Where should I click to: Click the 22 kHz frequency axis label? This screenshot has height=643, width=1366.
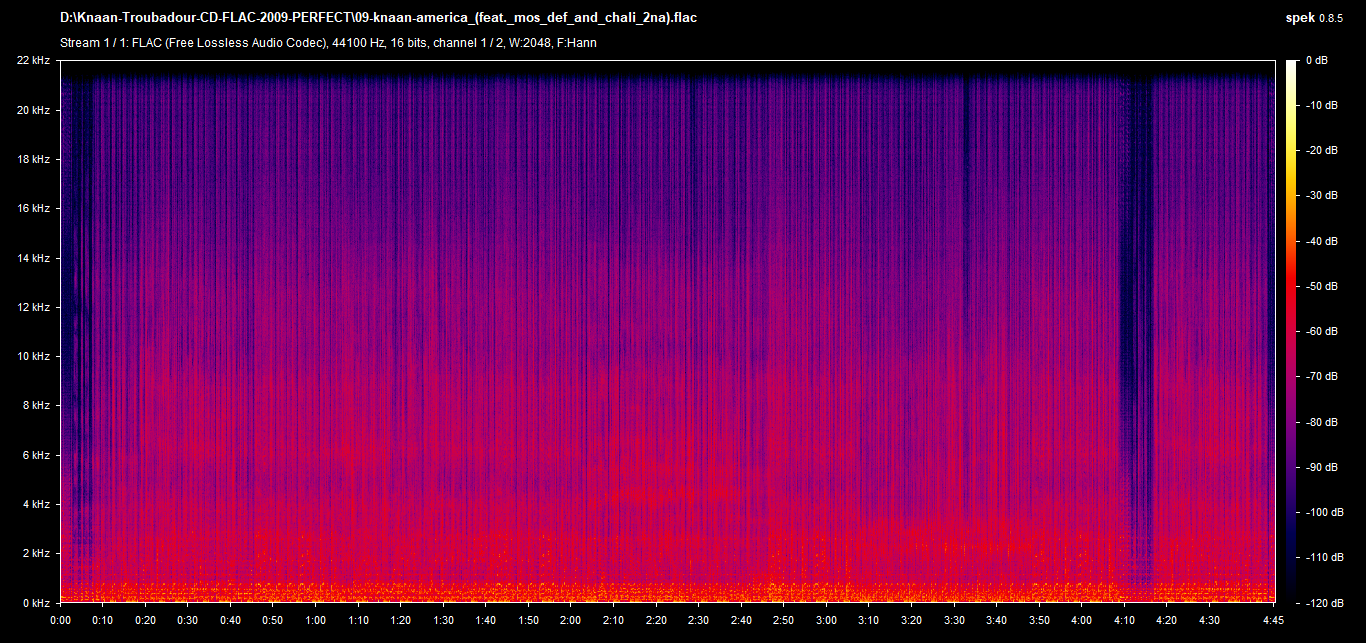tap(33, 61)
